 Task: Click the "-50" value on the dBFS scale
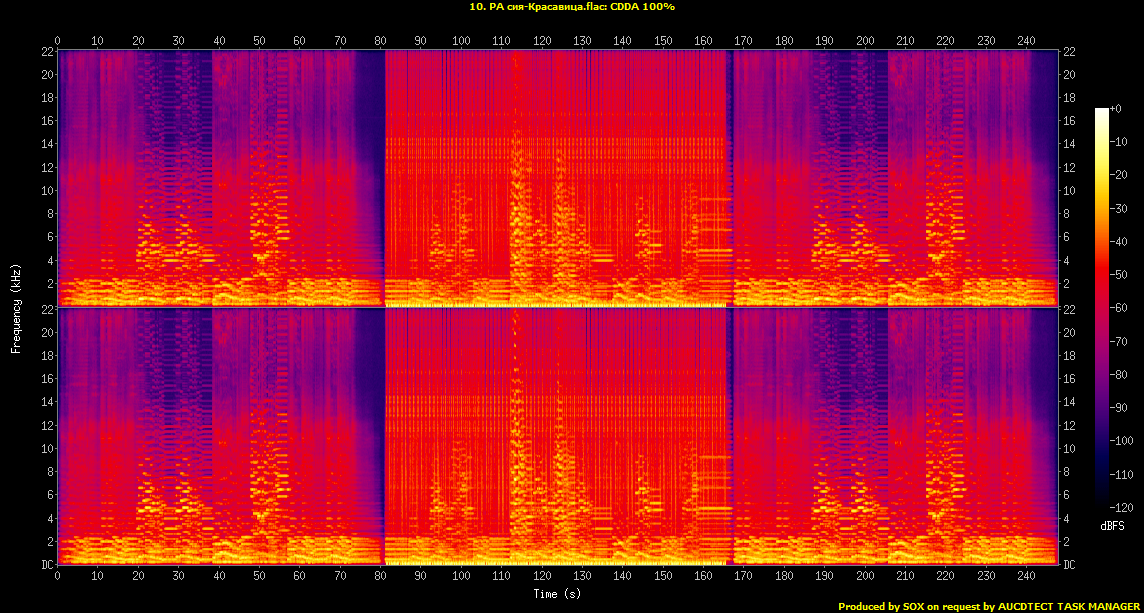point(1118,274)
